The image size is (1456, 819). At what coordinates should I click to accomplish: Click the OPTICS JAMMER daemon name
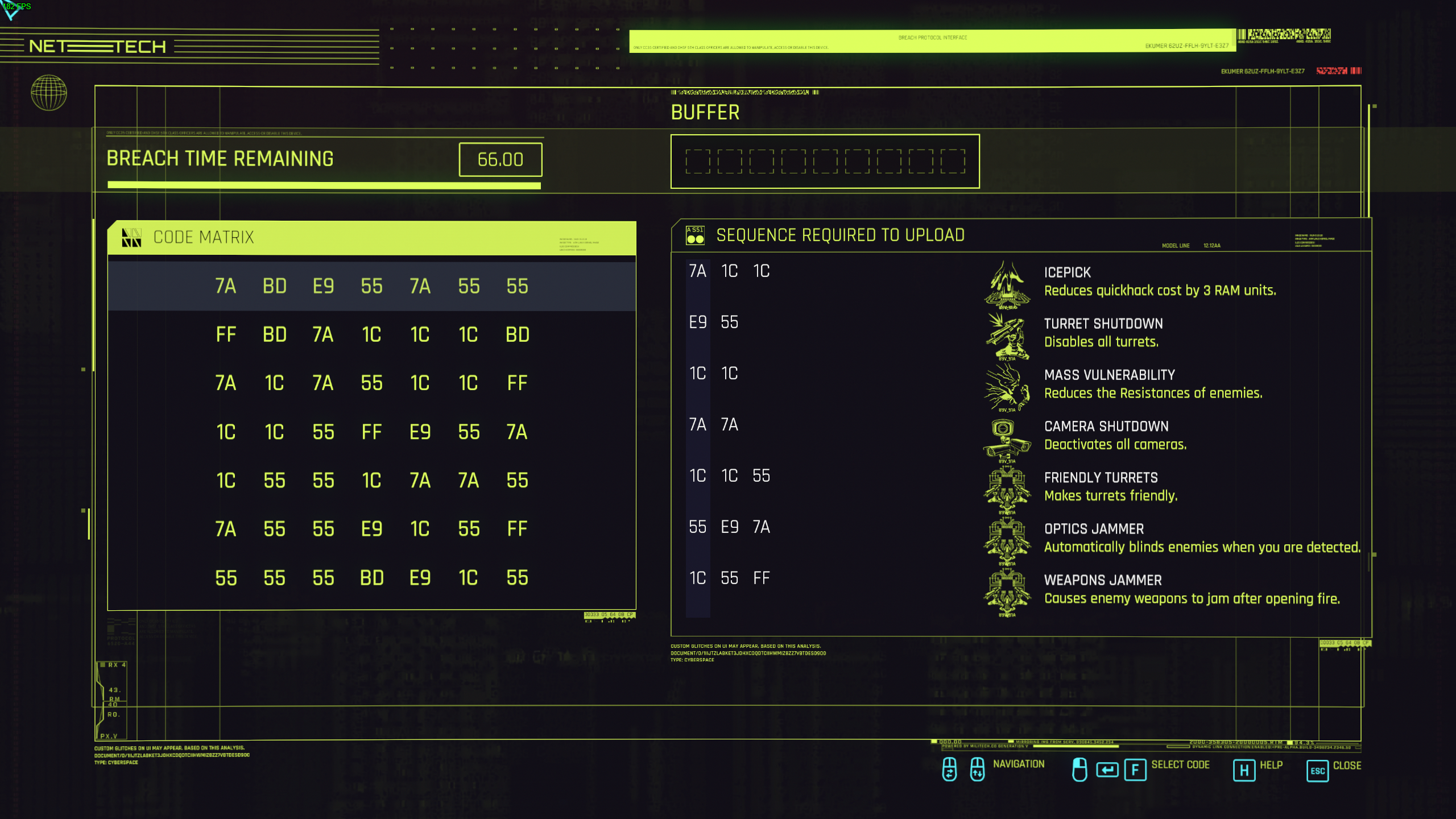coord(1094,528)
